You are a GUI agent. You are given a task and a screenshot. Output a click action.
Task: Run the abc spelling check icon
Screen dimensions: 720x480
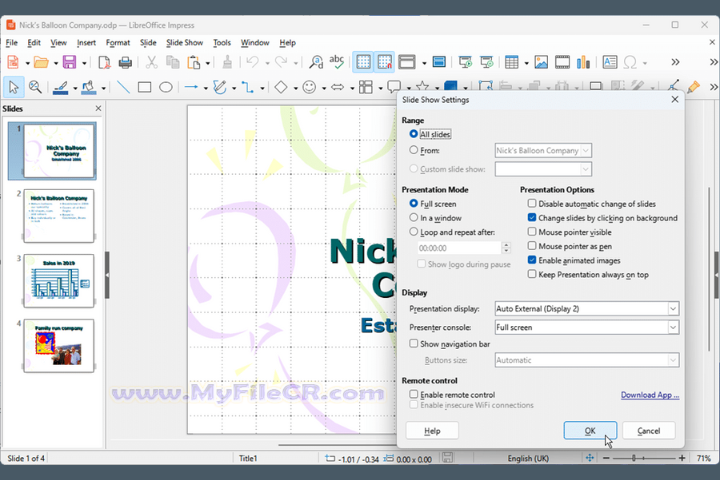(x=337, y=62)
